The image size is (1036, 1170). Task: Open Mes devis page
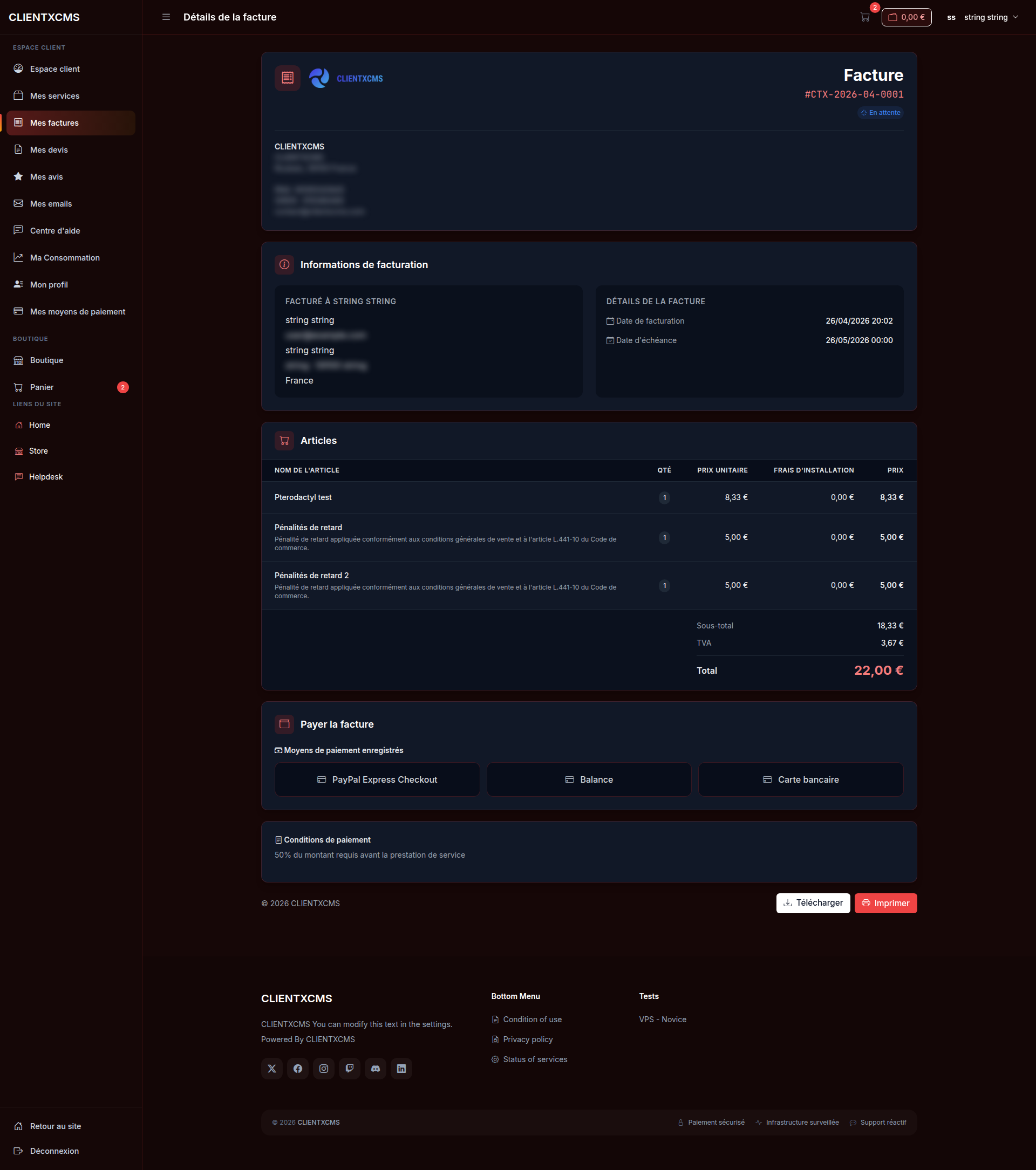click(x=71, y=149)
